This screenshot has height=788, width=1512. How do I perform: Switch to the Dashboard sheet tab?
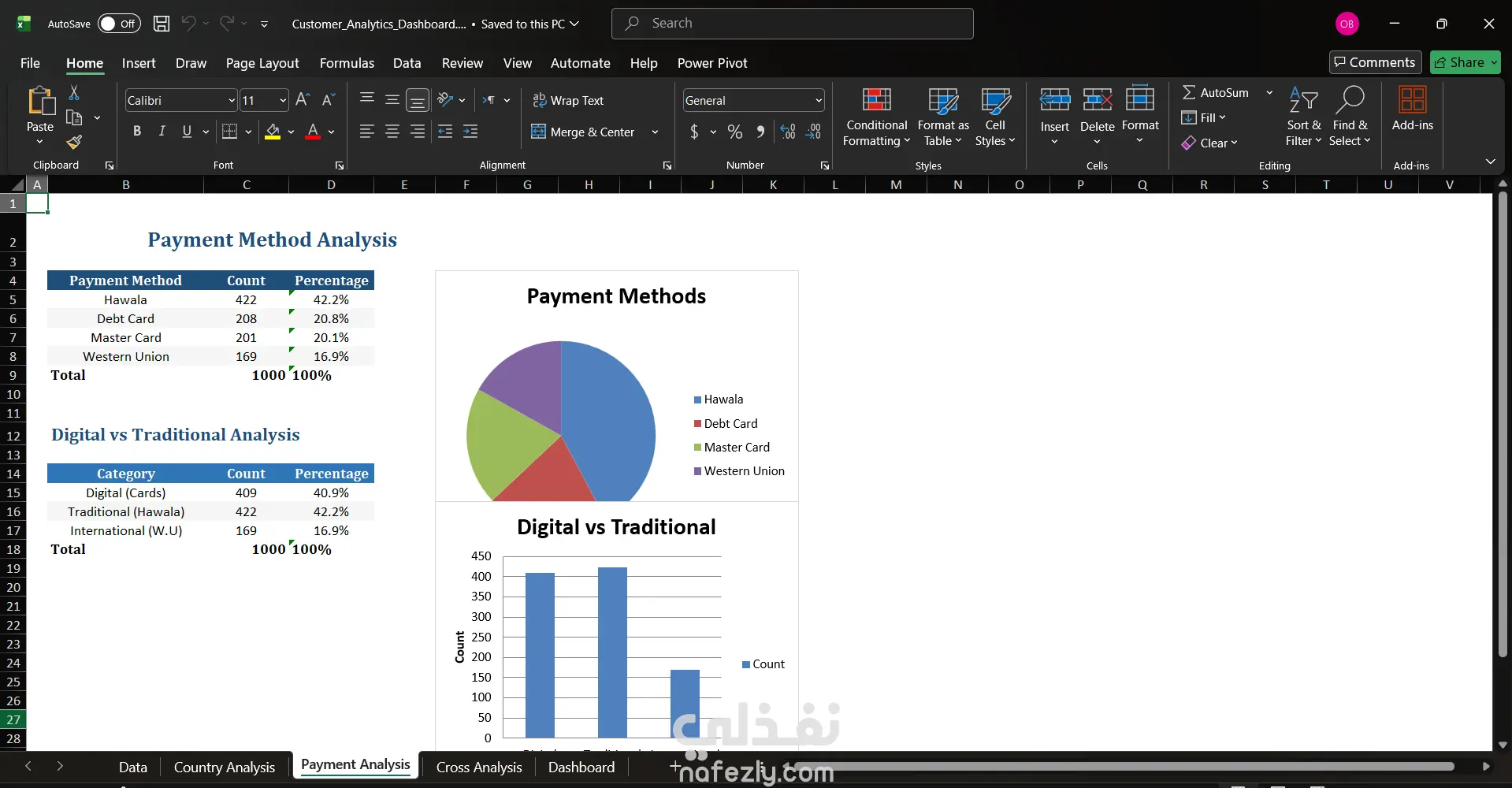click(x=581, y=767)
